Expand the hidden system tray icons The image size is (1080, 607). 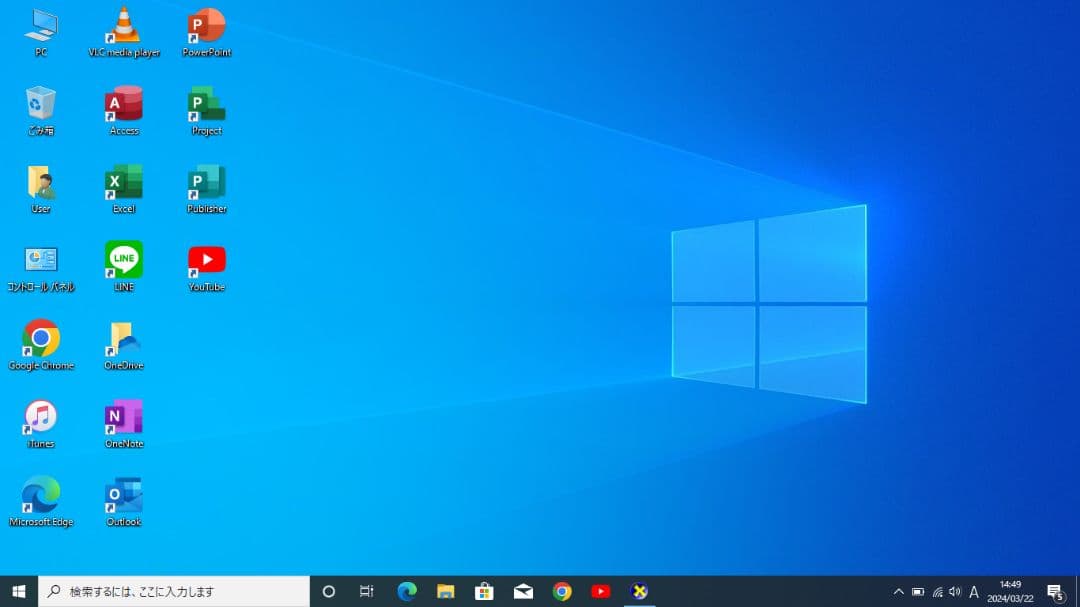point(898,591)
